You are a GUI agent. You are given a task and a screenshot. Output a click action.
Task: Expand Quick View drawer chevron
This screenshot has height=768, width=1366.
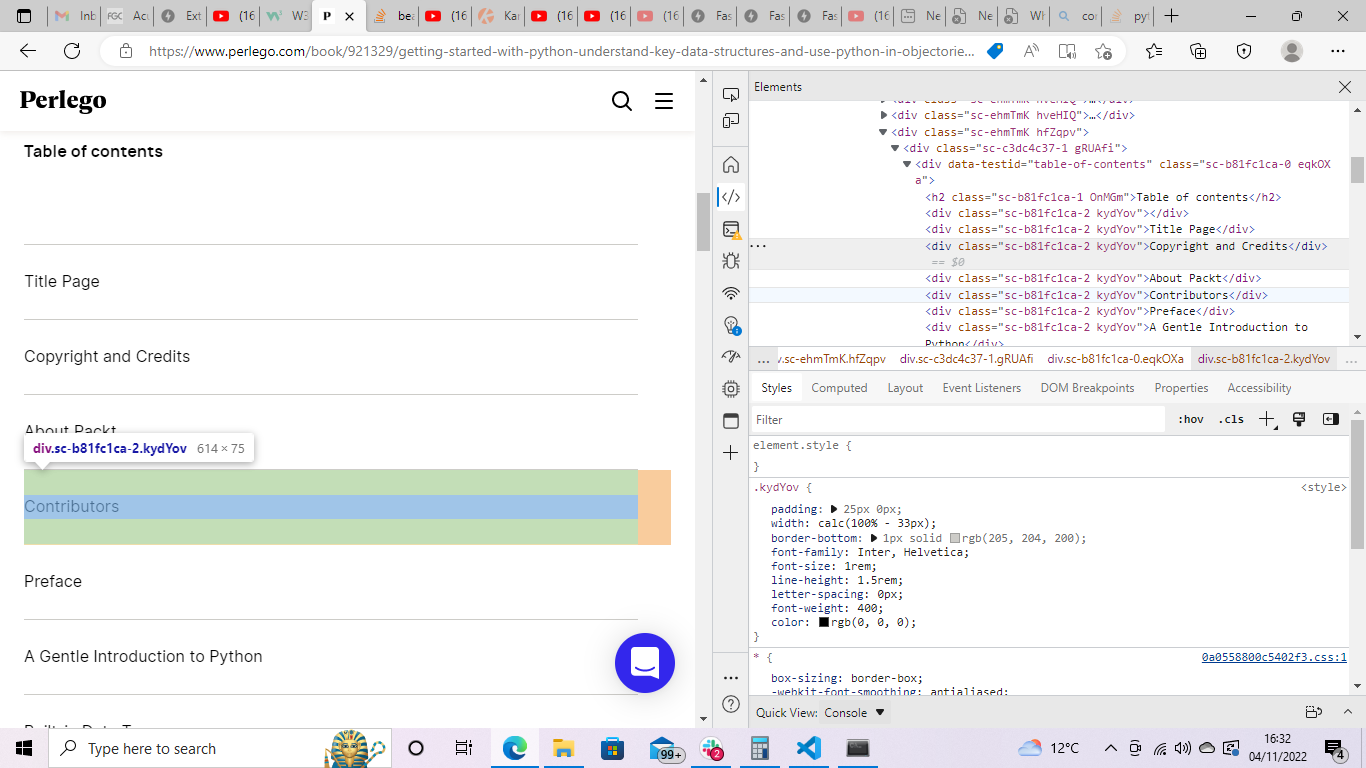pos(1347,712)
